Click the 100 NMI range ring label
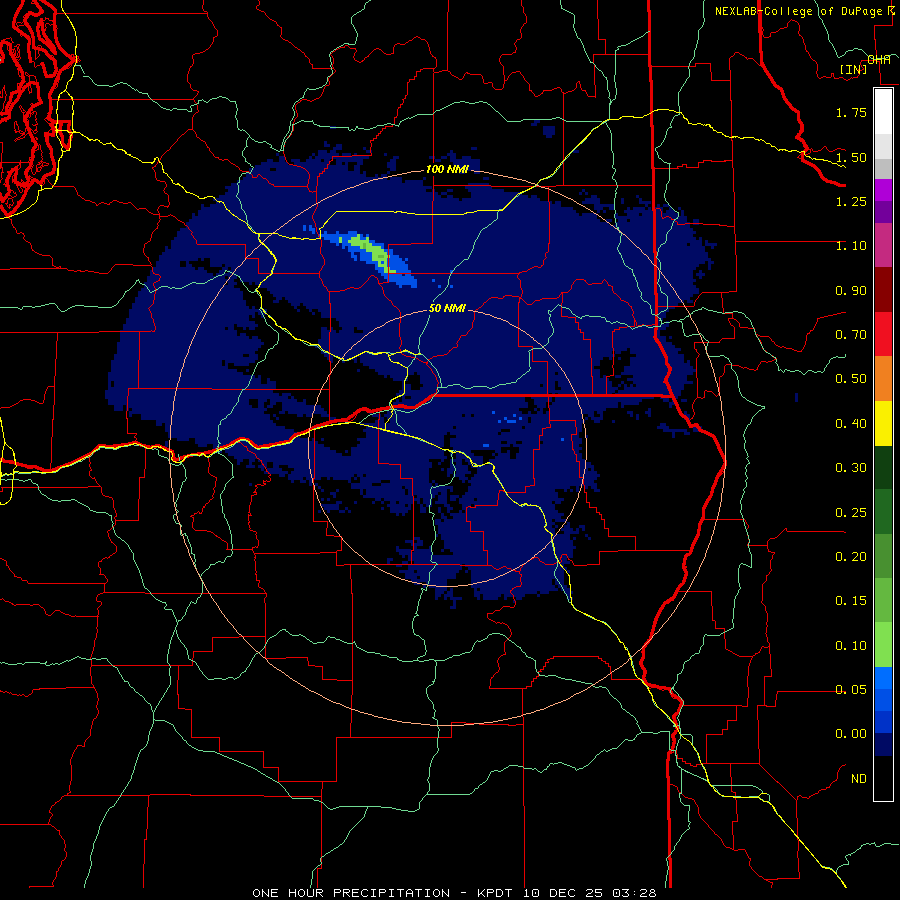Screen dimensions: 900x900 tap(447, 169)
